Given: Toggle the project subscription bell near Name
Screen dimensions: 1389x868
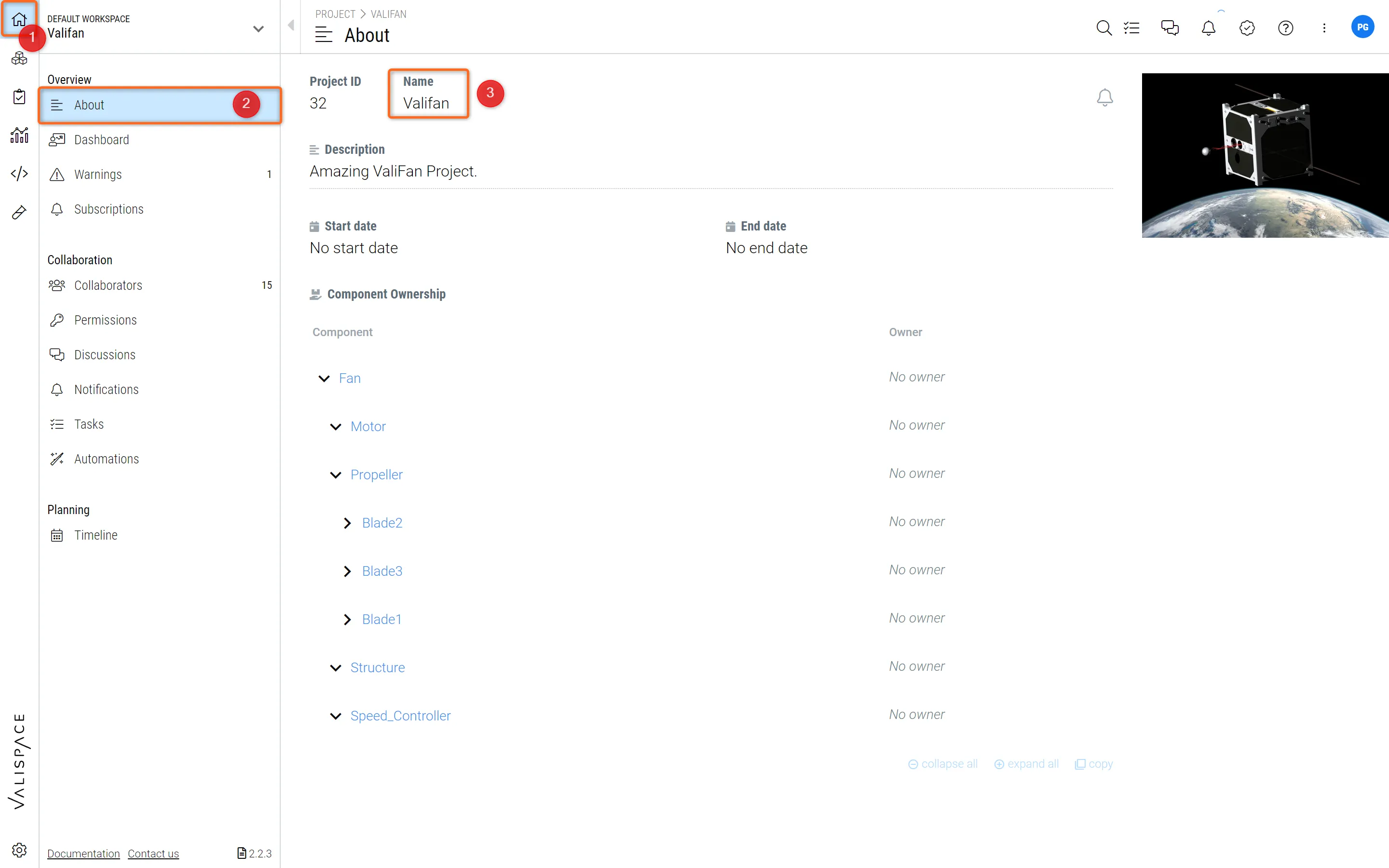Looking at the screenshot, I should tap(1104, 97).
